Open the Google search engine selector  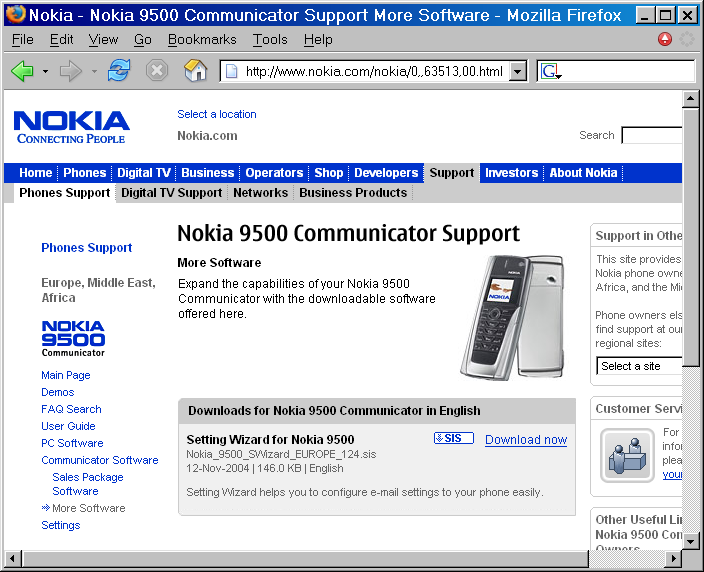pyautogui.click(x=551, y=71)
